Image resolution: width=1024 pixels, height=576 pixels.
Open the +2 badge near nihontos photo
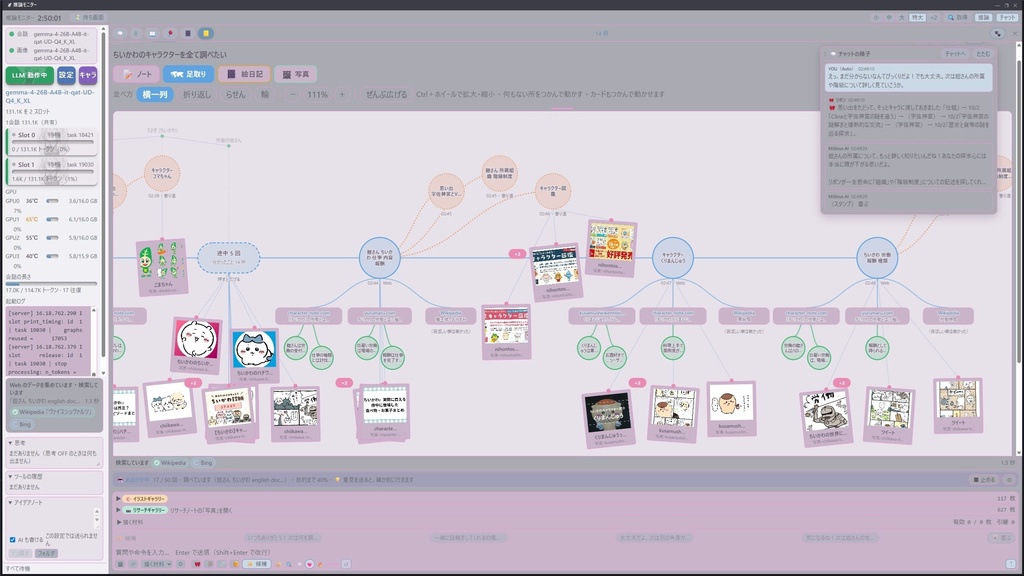coord(517,253)
